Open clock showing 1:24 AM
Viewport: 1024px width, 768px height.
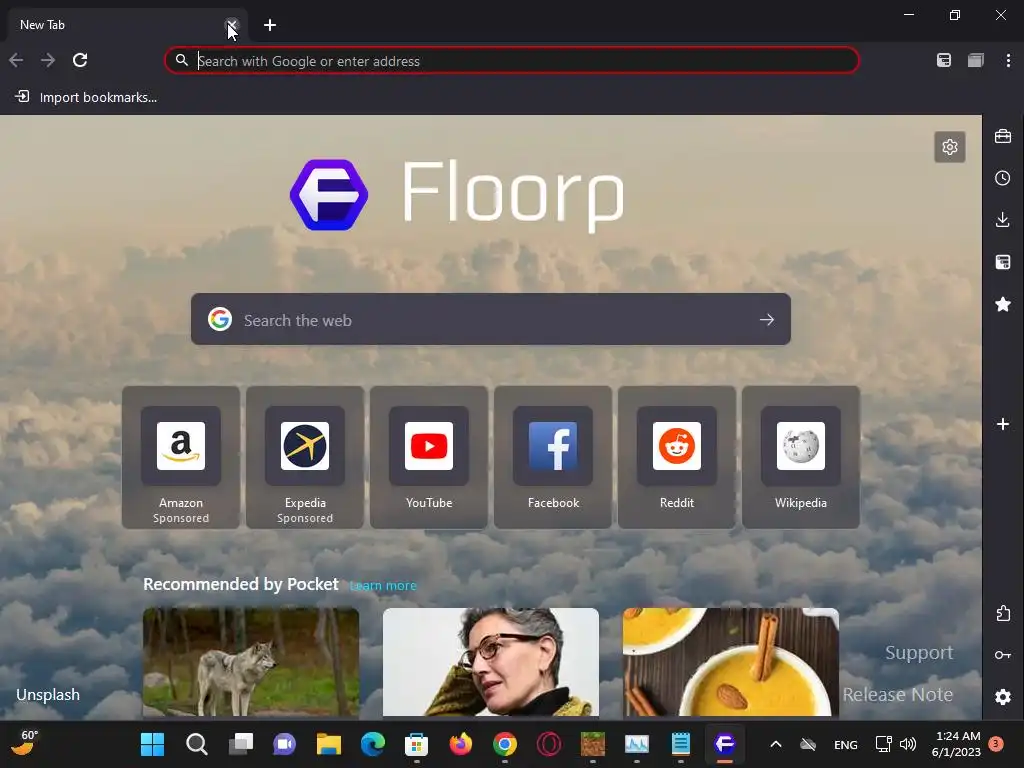click(956, 744)
